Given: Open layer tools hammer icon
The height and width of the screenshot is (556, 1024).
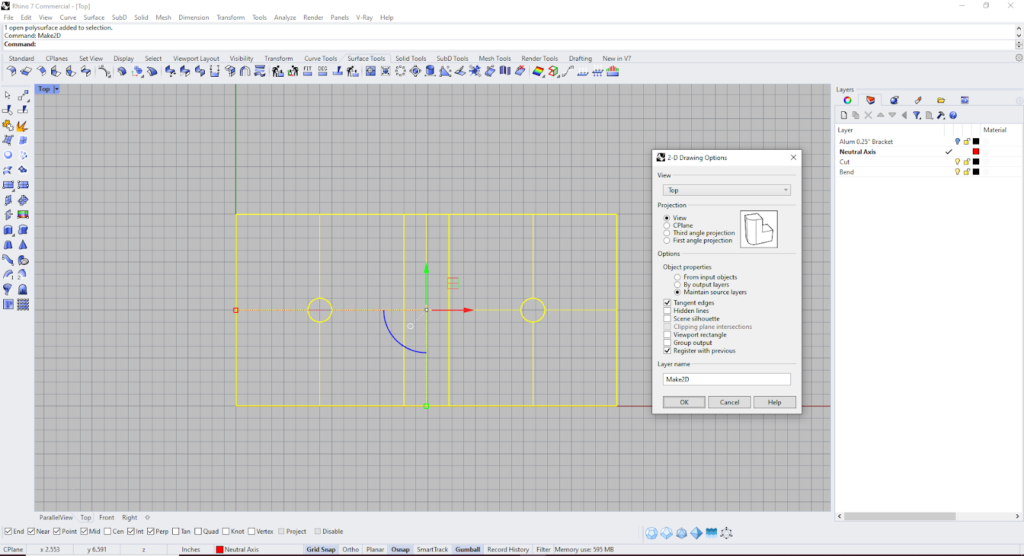Looking at the screenshot, I should tap(942, 115).
